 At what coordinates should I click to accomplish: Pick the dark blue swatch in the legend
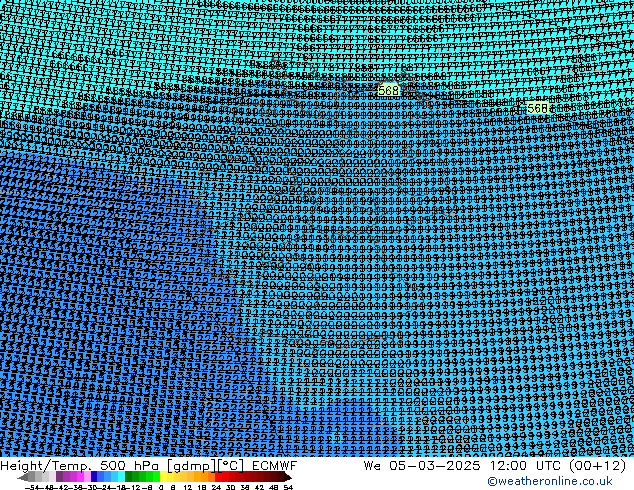pos(94,477)
